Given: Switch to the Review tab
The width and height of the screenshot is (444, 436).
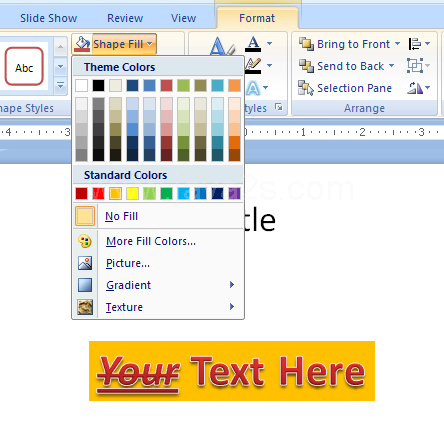Looking at the screenshot, I should (x=125, y=18).
